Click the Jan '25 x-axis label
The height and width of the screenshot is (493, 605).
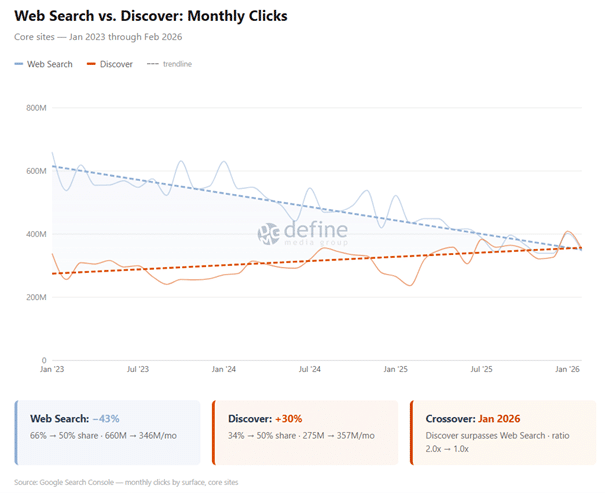point(396,370)
